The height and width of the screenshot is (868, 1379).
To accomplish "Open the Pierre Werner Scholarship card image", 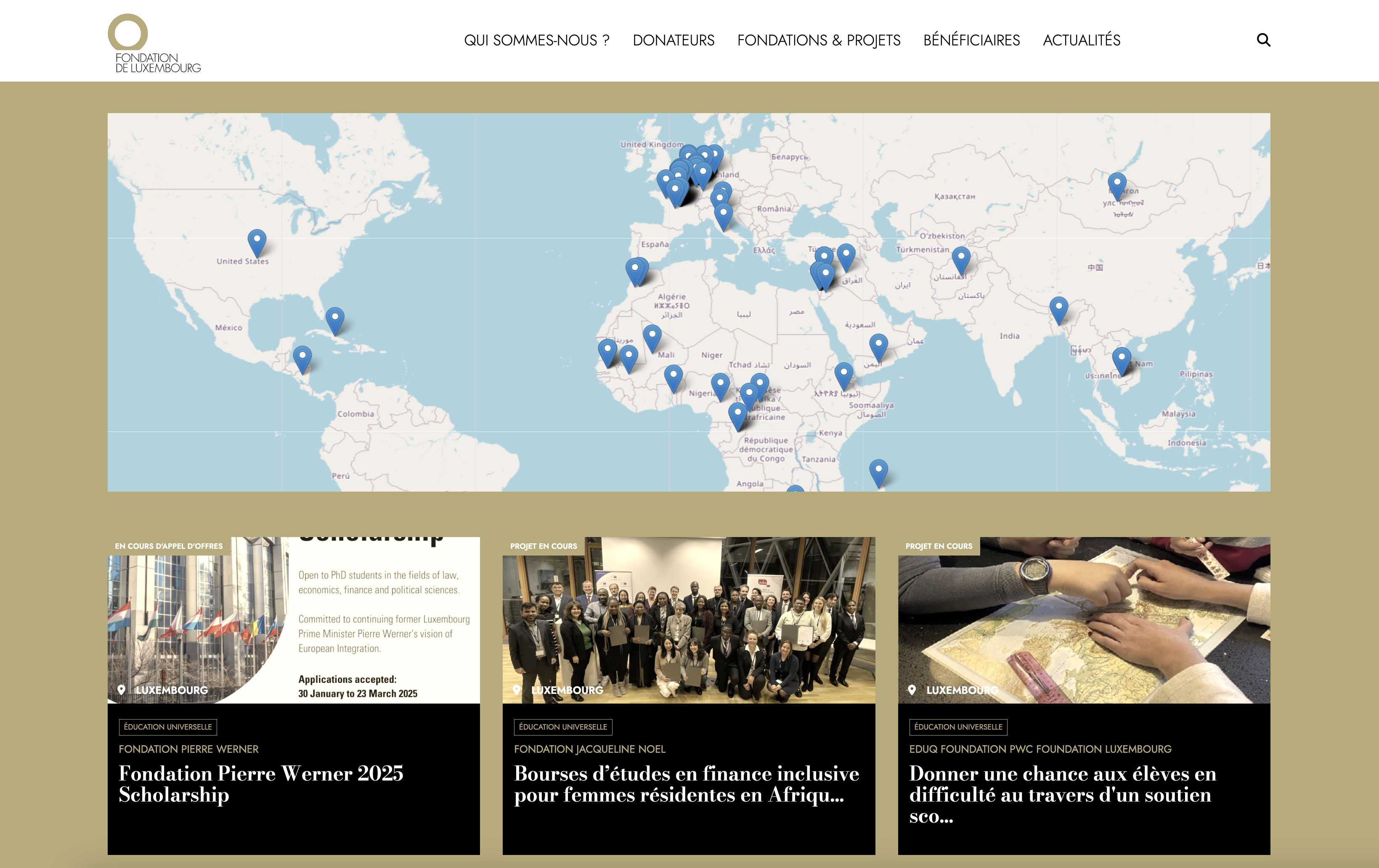I will click(x=294, y=619).
